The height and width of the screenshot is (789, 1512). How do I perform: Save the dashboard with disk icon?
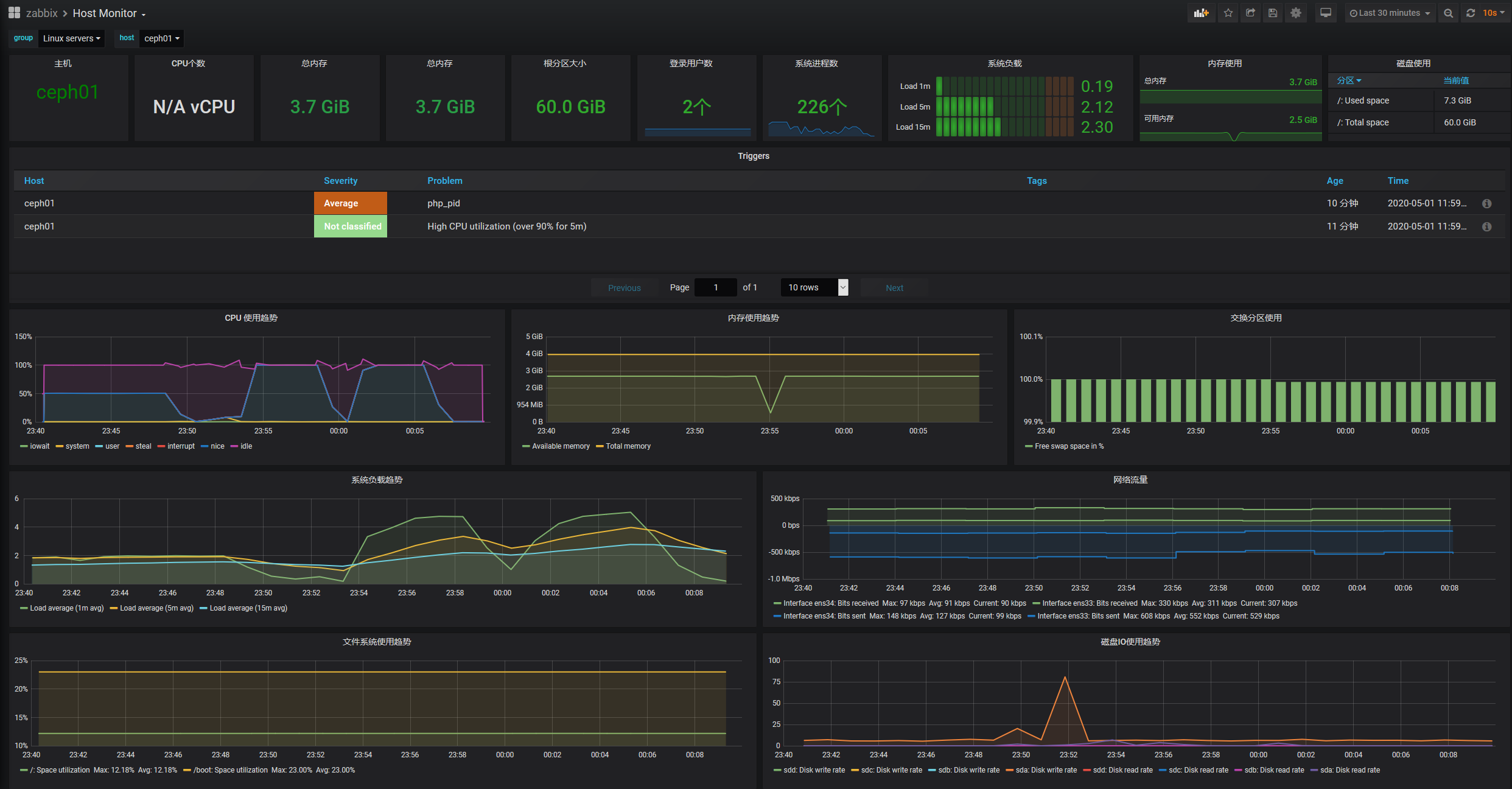tap(1273, 13)
